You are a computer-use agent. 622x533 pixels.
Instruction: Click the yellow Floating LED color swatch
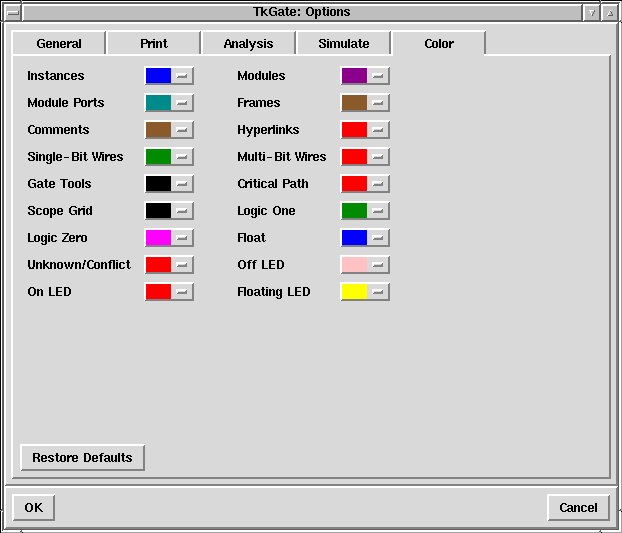354,291
